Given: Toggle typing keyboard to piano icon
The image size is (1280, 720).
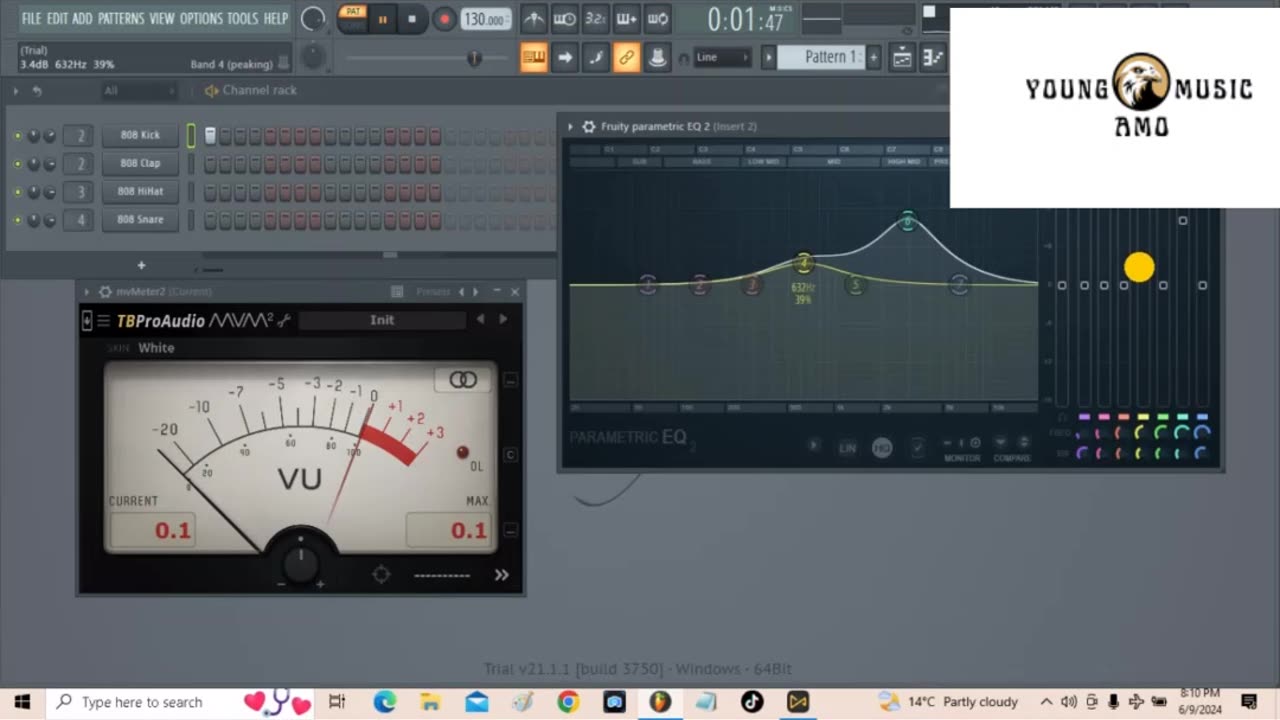Looking at the screenshot, I should pos(534,57).
